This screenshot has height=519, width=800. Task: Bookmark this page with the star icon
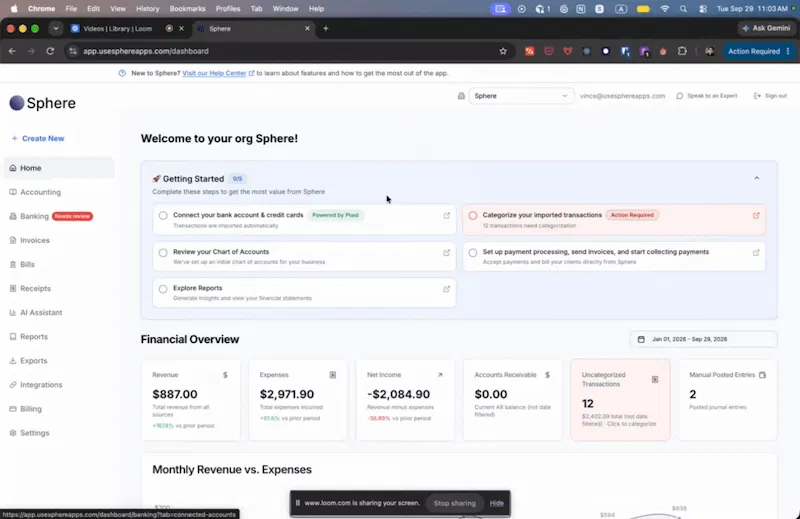[x=503, y=51]
